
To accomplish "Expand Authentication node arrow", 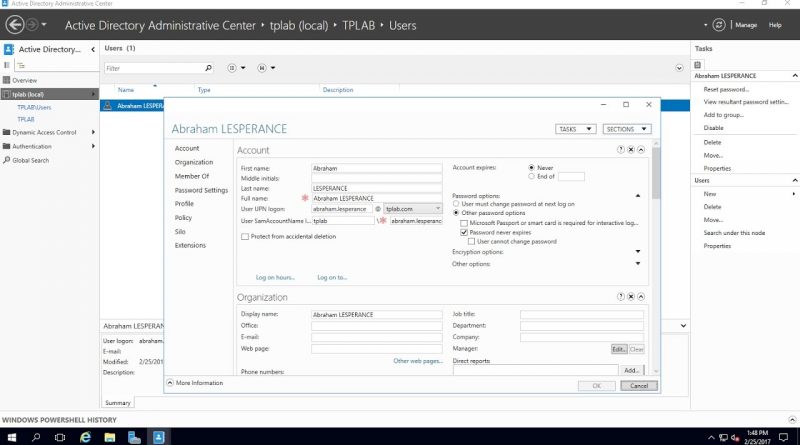I will 93,146.
